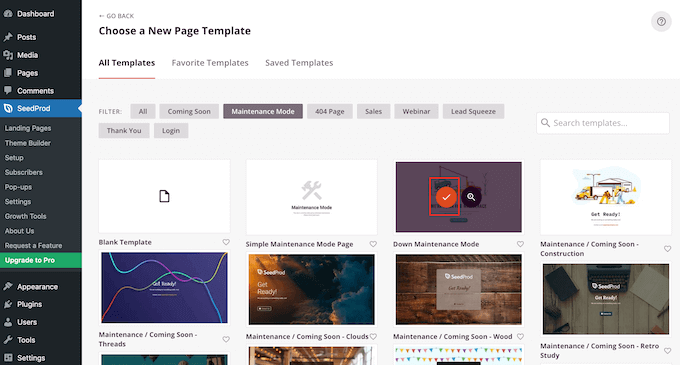Open Landing Pages in SeedProd submenu
Screen dimensions: 680x365
(28, 128)
